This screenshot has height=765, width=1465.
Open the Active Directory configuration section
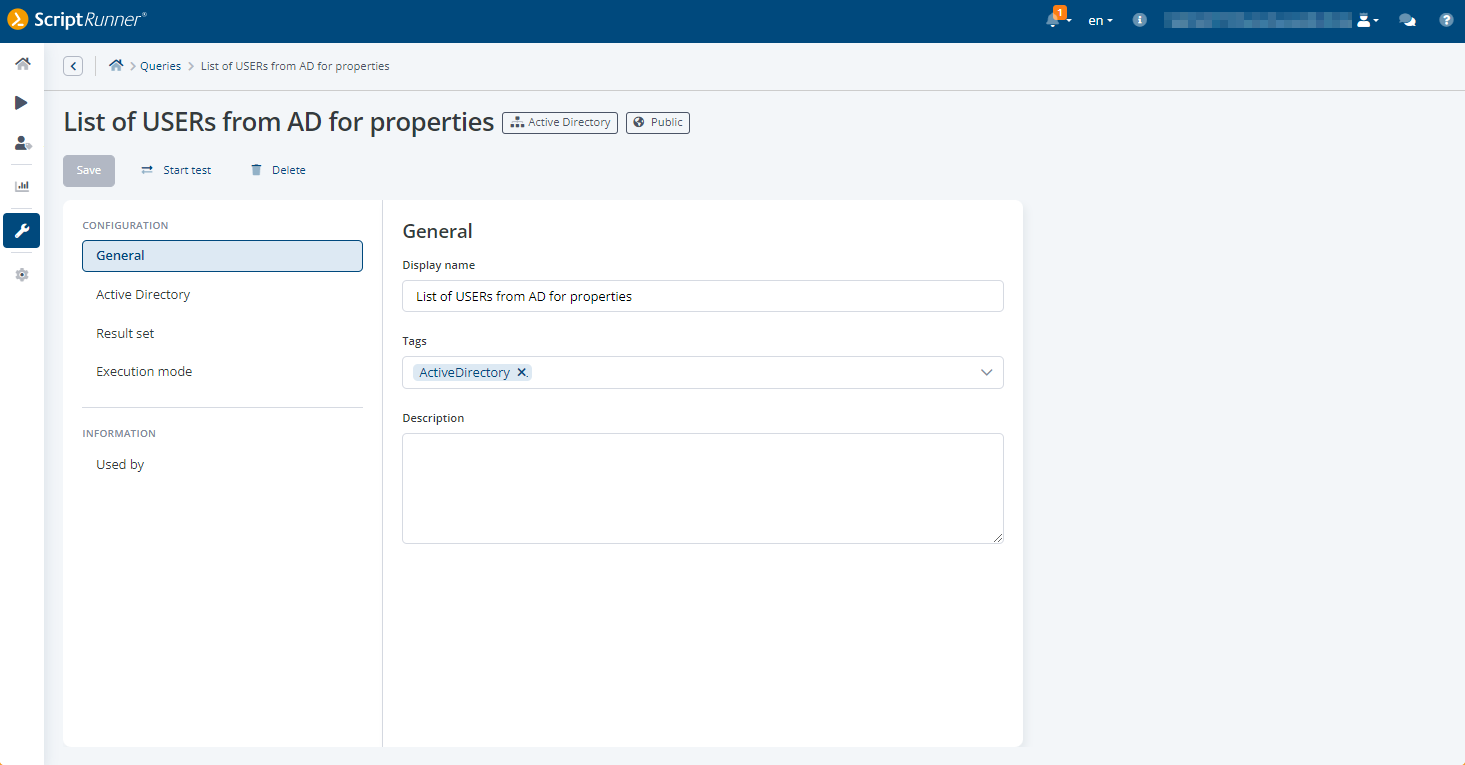coord(222,295)
